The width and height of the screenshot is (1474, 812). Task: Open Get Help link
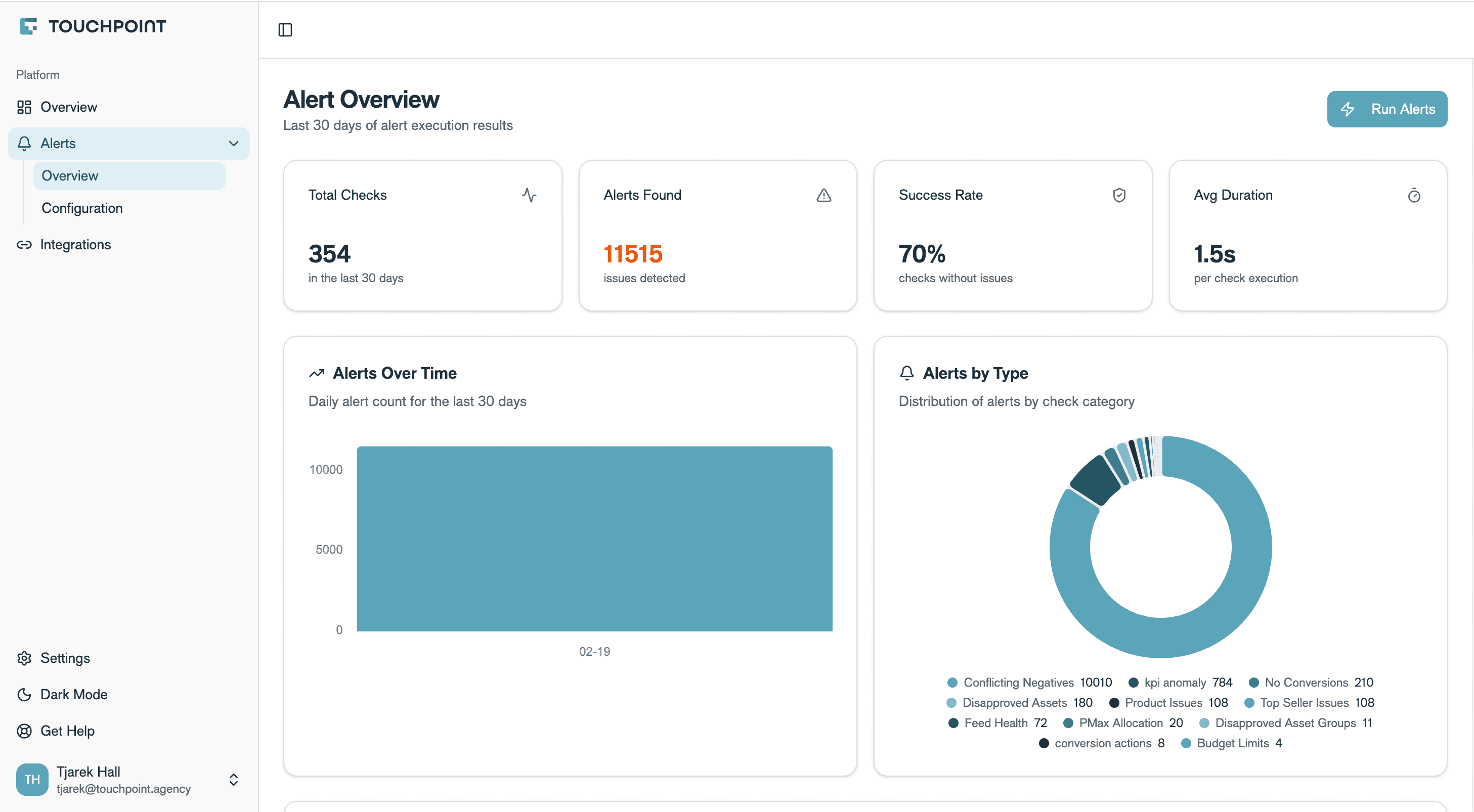[x=67, y=731]
